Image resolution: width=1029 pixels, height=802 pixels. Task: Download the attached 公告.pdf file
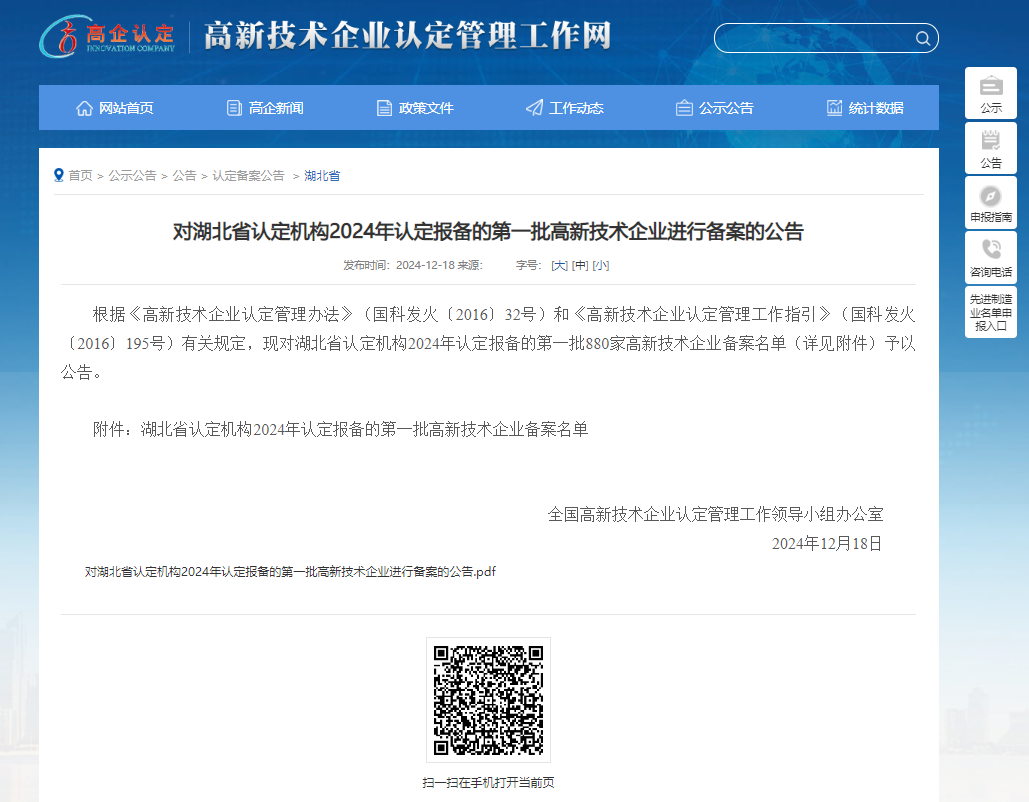coord(290,572)
